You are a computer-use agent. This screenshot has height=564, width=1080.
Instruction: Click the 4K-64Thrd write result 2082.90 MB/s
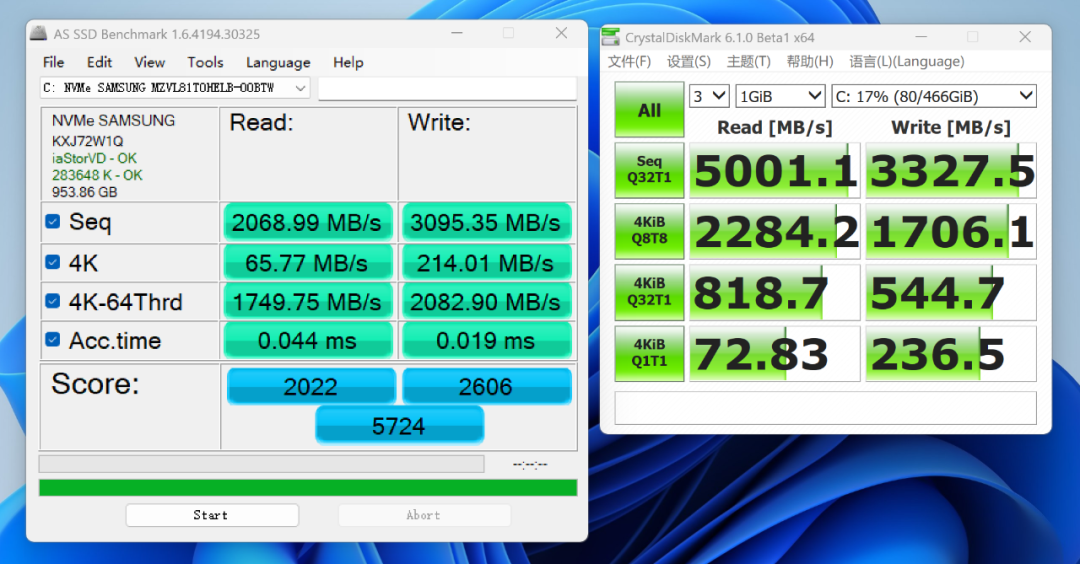pyautogui.click(x=486, y=302)
